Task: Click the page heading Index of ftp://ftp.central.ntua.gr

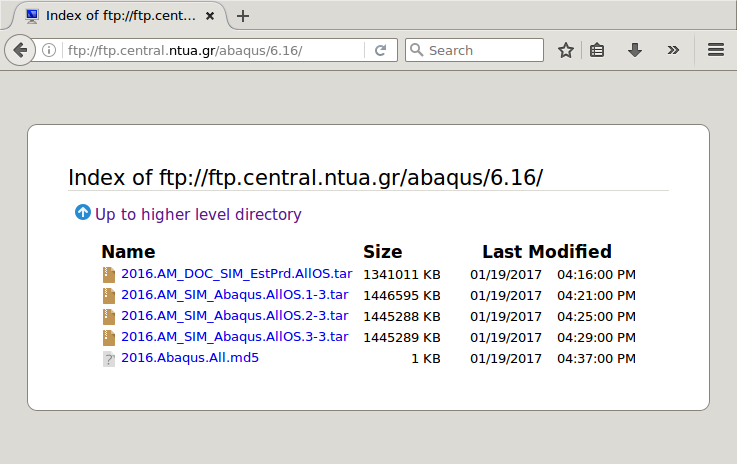Action: click(x=306, y=178)
